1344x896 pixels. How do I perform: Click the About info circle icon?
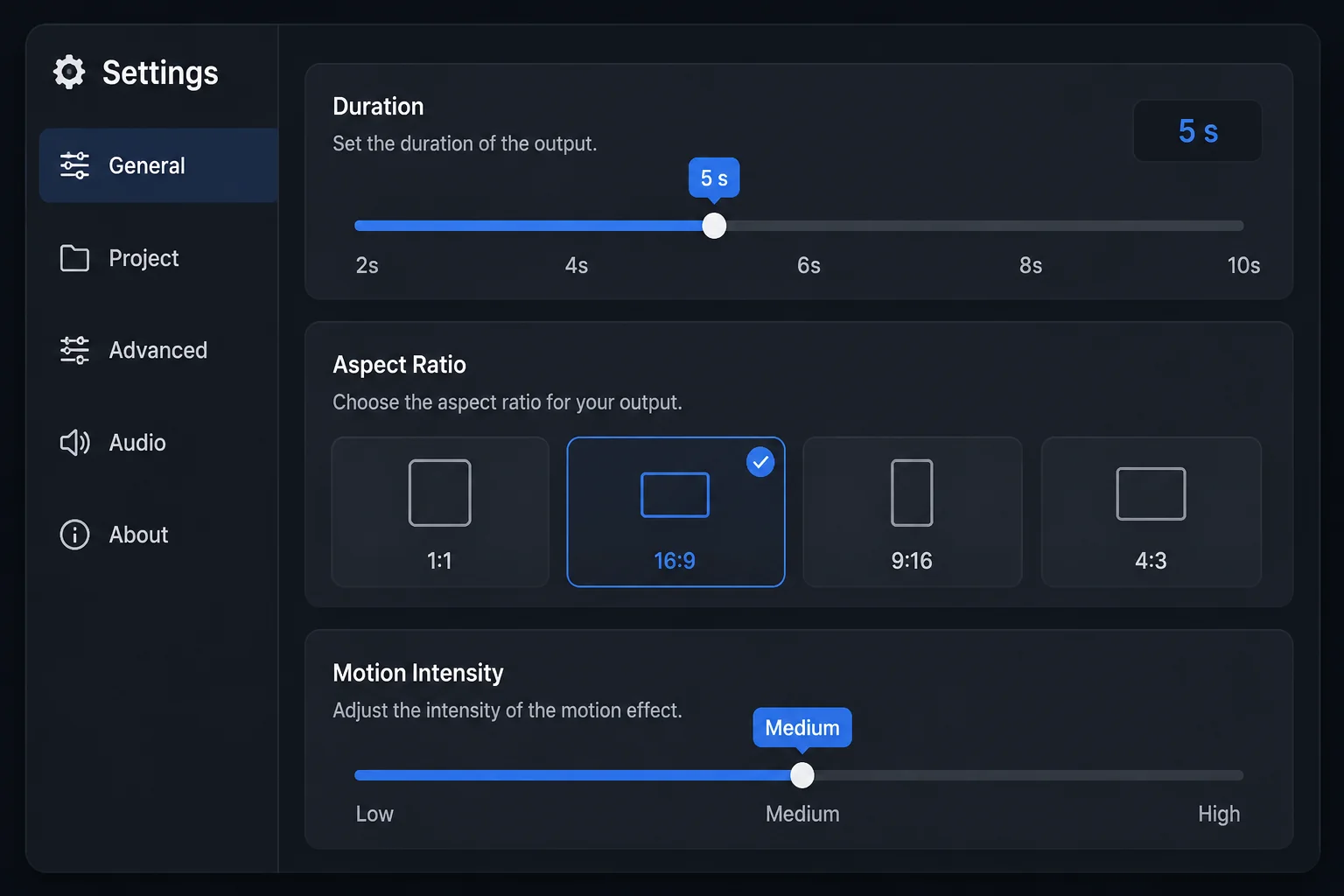(74, 535)
